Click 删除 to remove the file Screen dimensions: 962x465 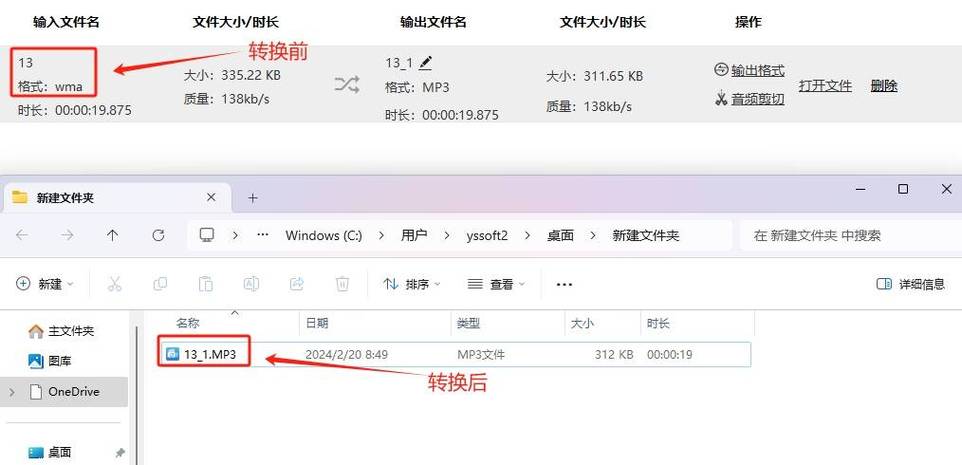click(x=884, y=86)
